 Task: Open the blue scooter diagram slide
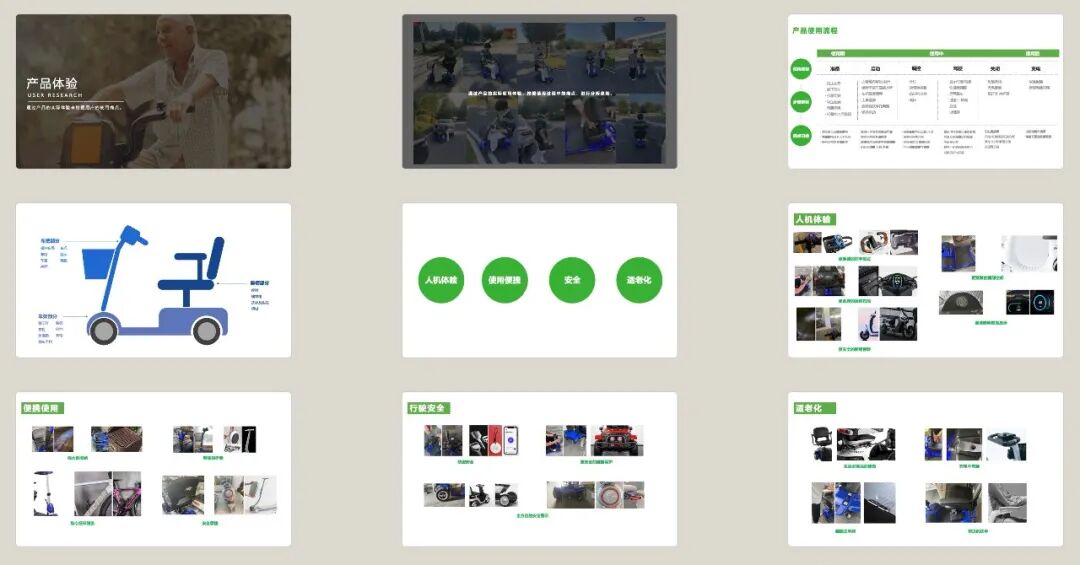click(x=154, y=280)
